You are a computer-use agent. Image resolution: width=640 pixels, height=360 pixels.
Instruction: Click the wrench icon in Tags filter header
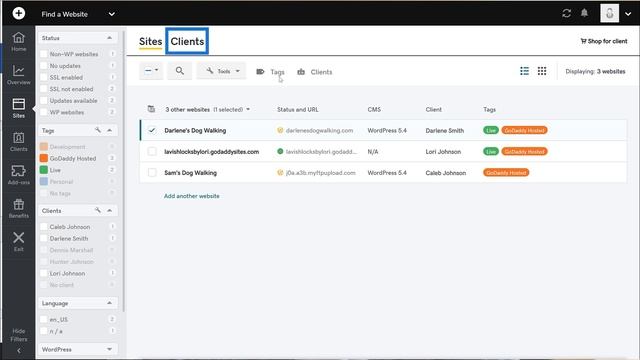pos(98,130)
